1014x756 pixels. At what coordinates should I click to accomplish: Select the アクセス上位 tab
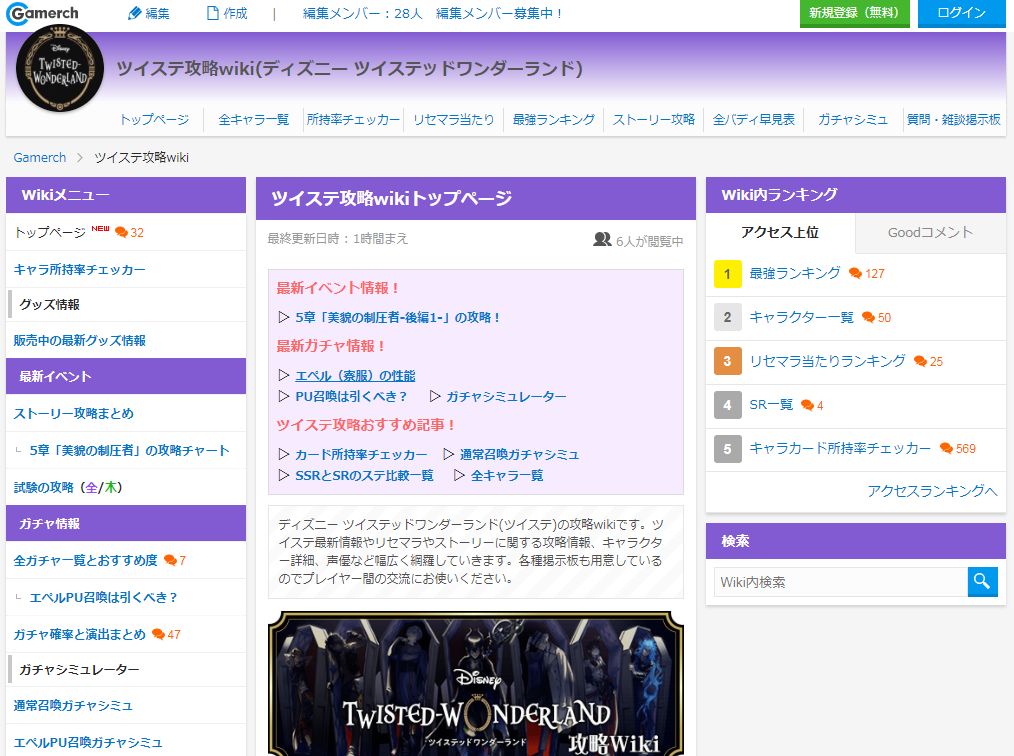pyautogui.click(x=780, y=232)
